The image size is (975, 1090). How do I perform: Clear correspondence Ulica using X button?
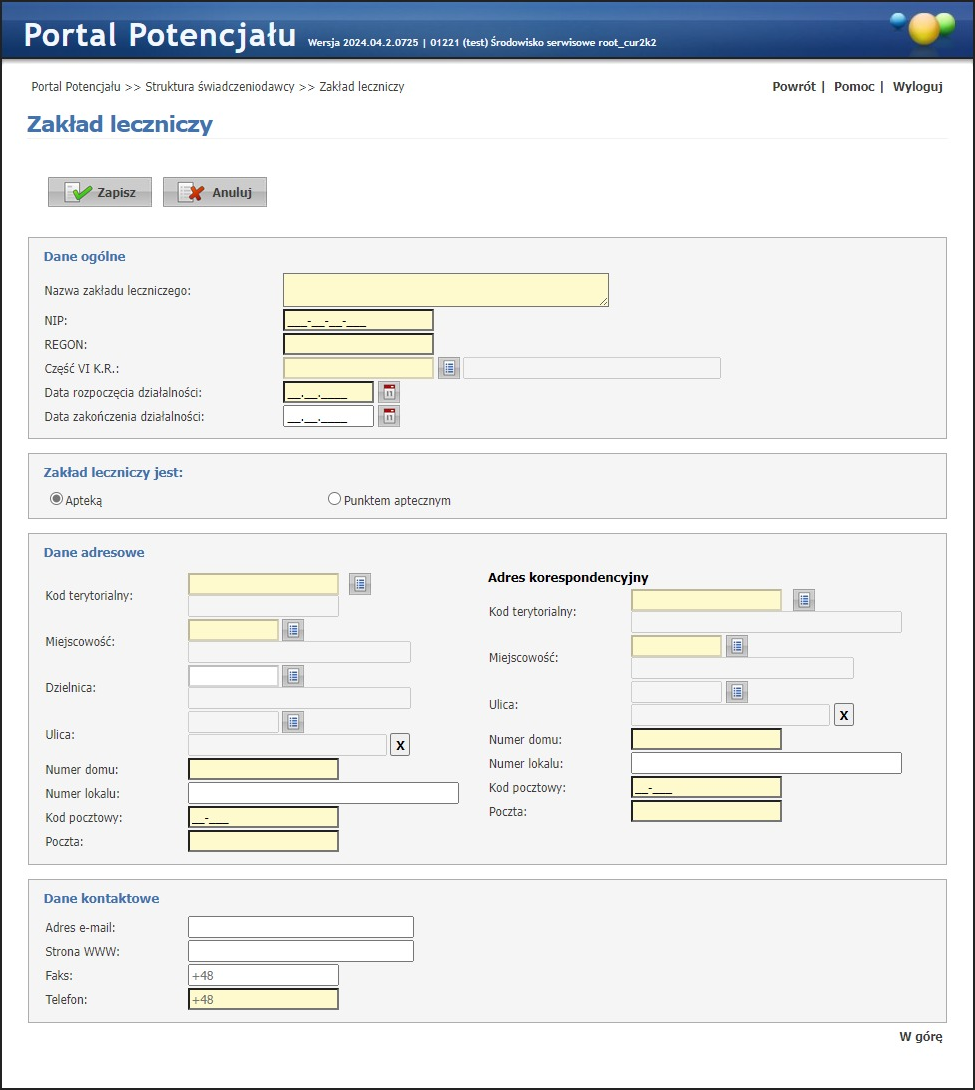pos(844,715)
